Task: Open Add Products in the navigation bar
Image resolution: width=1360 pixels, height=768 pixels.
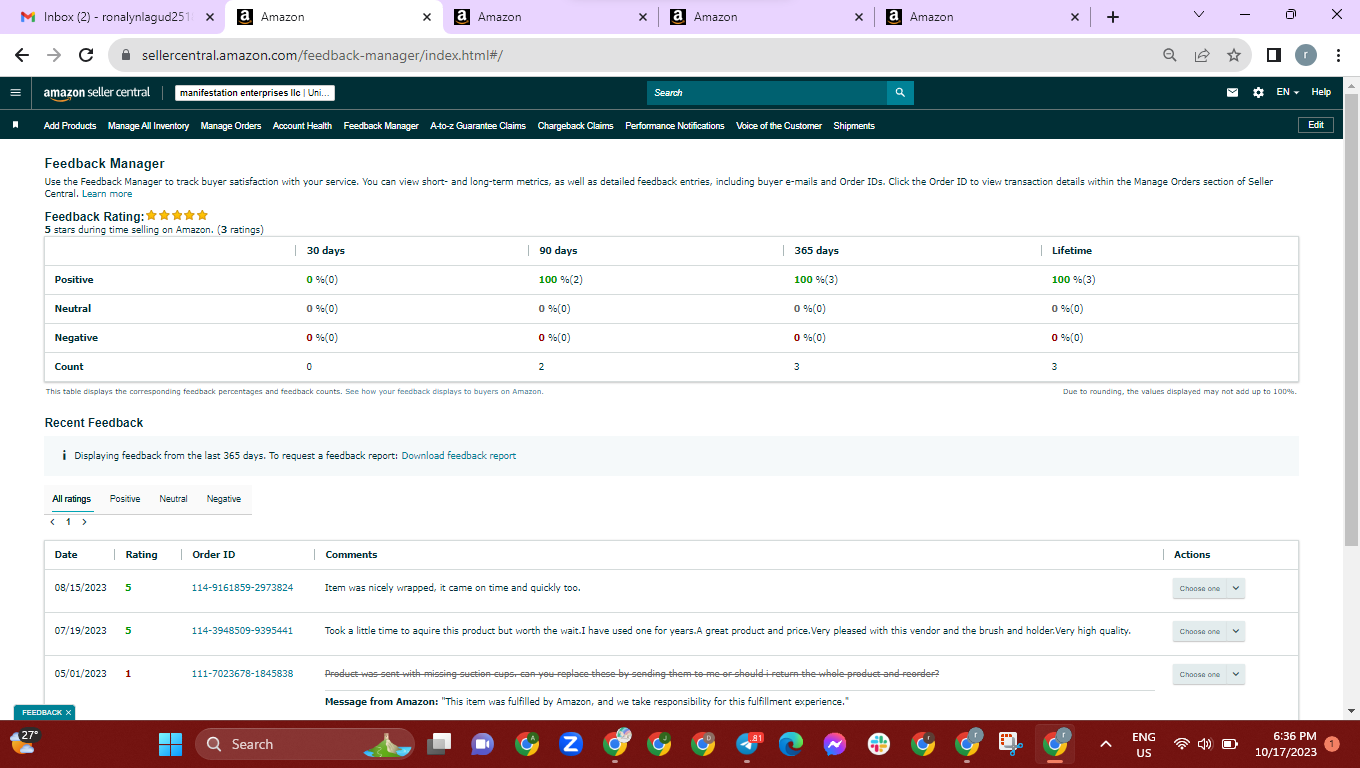Action: [70, 126]
